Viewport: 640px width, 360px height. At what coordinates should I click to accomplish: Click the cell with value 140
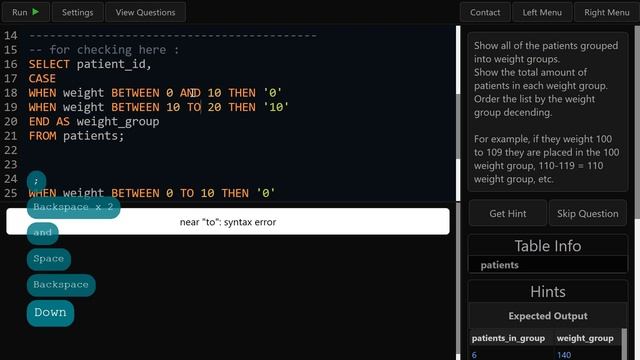coord(564,355)
